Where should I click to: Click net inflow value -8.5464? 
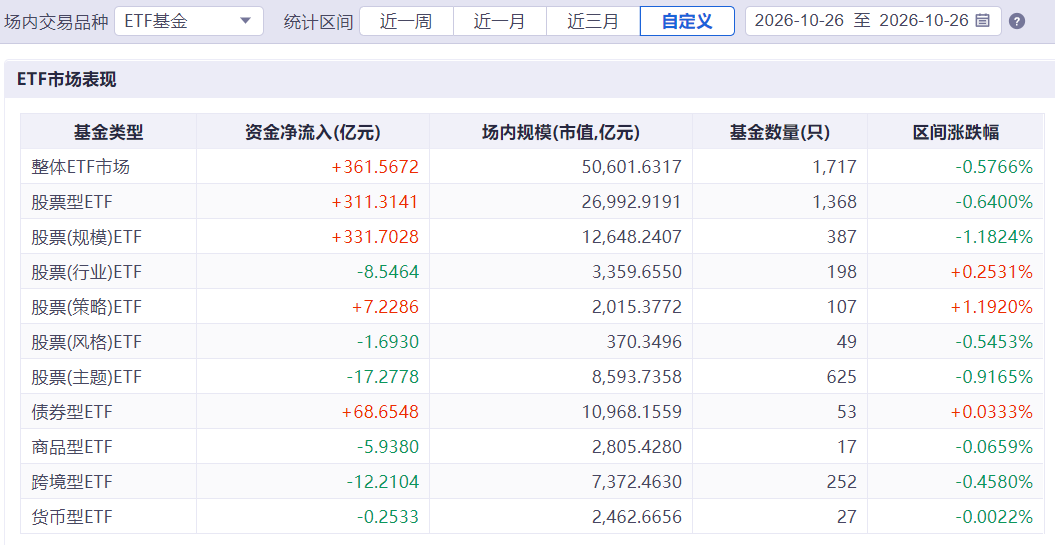tap(388, 272)
